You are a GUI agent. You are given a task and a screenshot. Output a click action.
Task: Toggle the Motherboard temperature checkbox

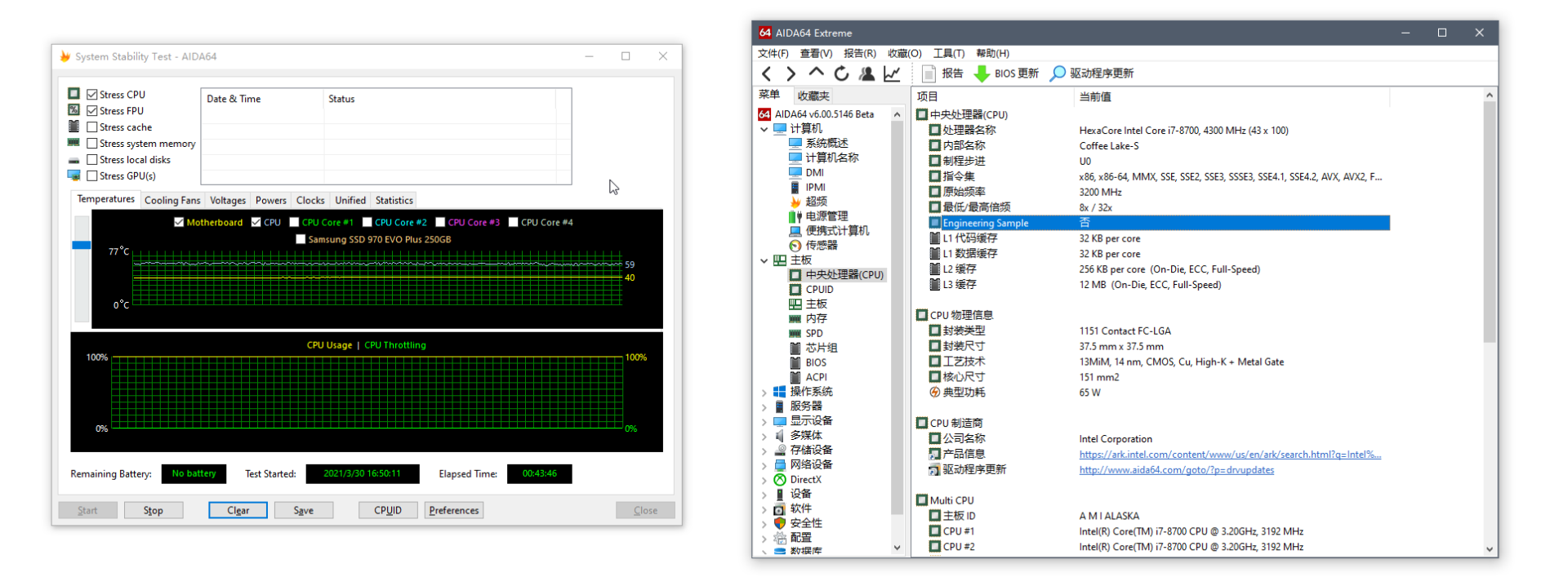[179, 222]
